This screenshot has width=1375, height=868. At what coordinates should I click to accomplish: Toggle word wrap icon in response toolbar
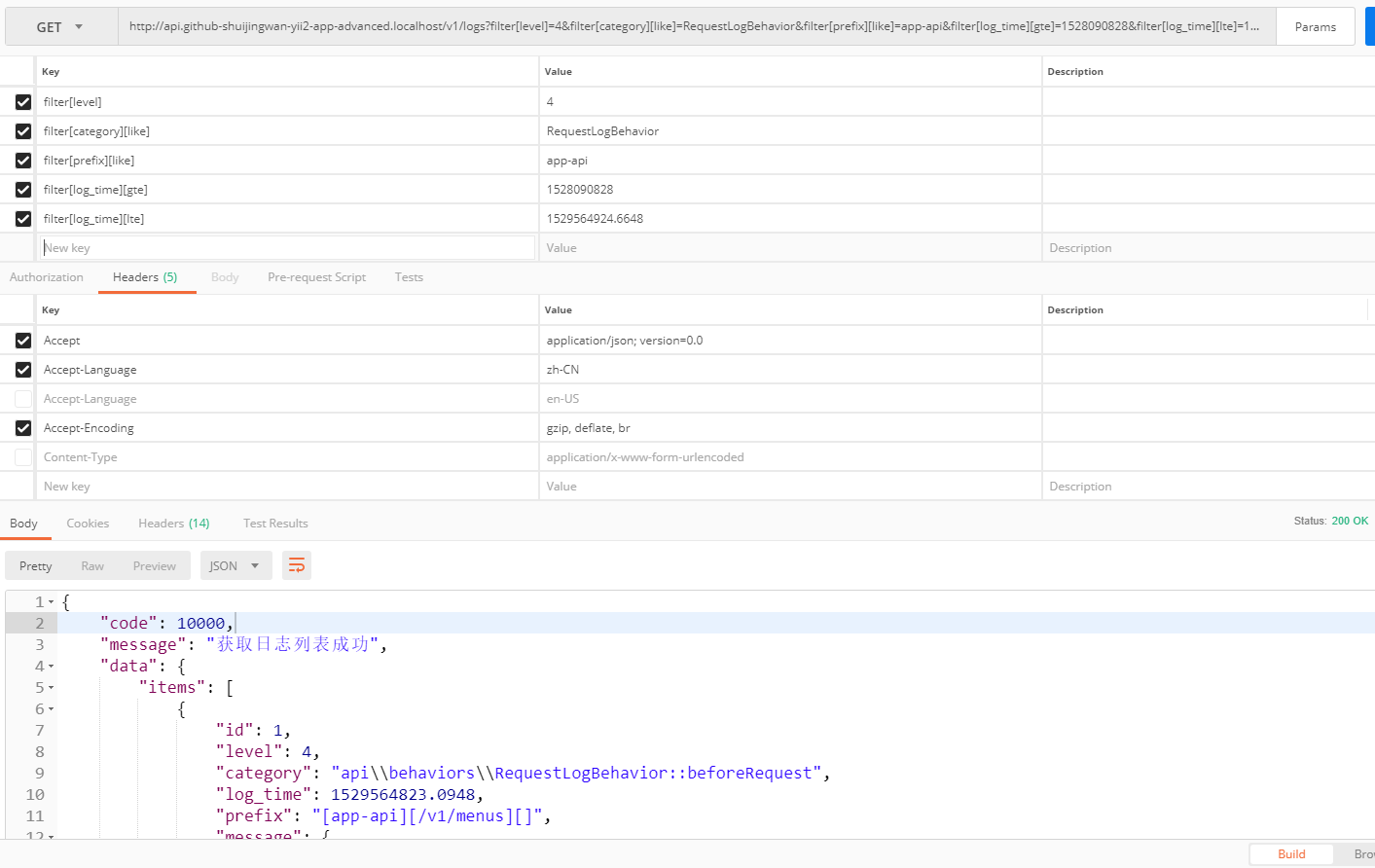pos(297,565)
